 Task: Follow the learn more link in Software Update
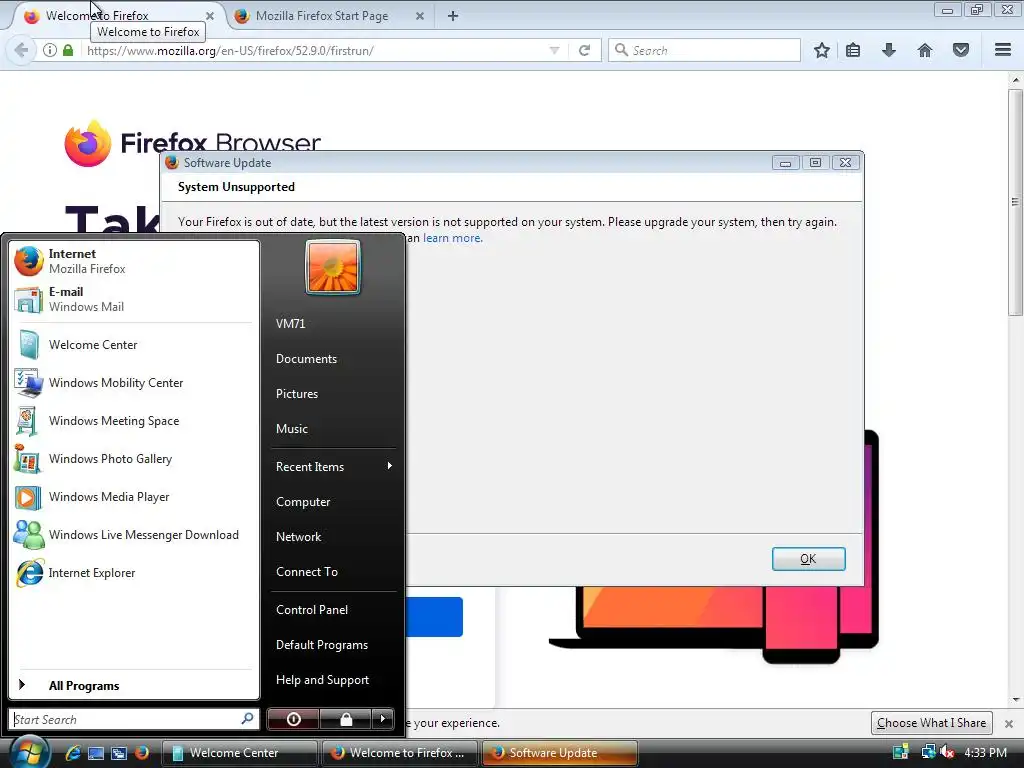tap(453, 238)
